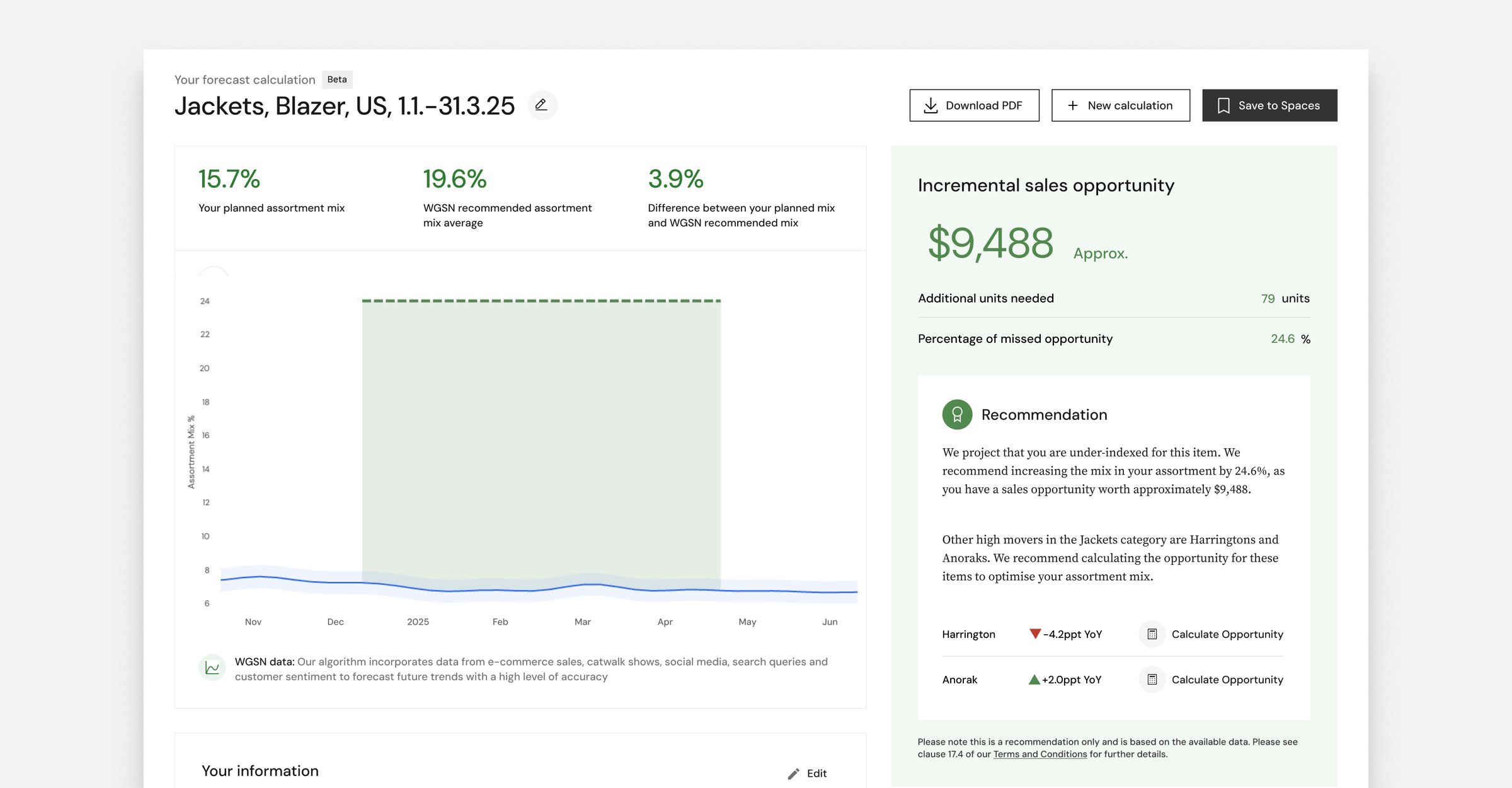Screen dimensions: 1512x788
Task: Click the dashed green recommended mix line
Action: 541,301
